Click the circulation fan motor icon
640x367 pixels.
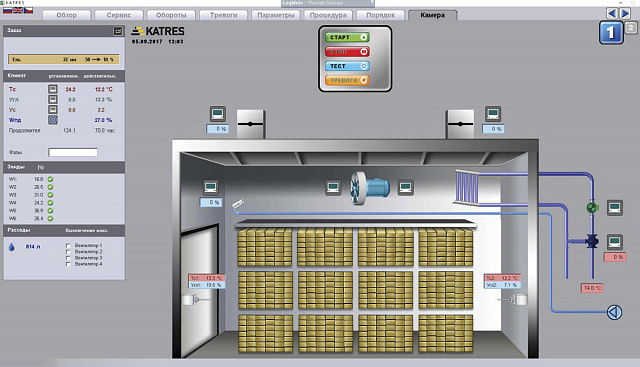pyautogui.click(x=370, y=188)
